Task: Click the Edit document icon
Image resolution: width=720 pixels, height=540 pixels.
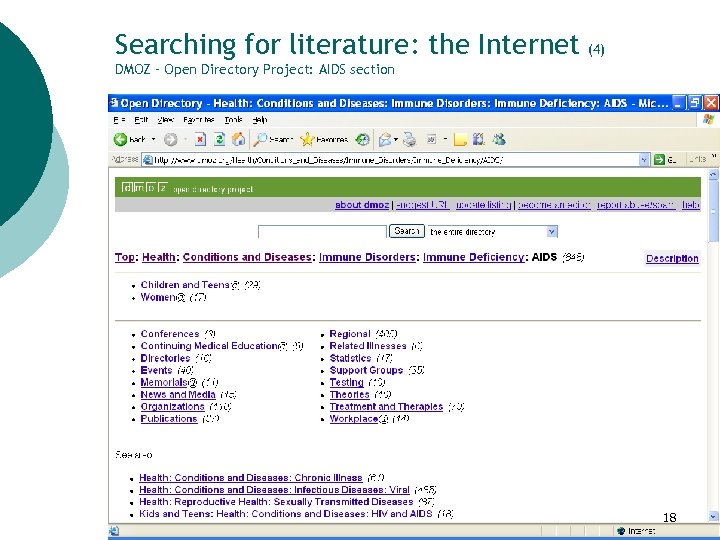Action: (x=431, y=139)
